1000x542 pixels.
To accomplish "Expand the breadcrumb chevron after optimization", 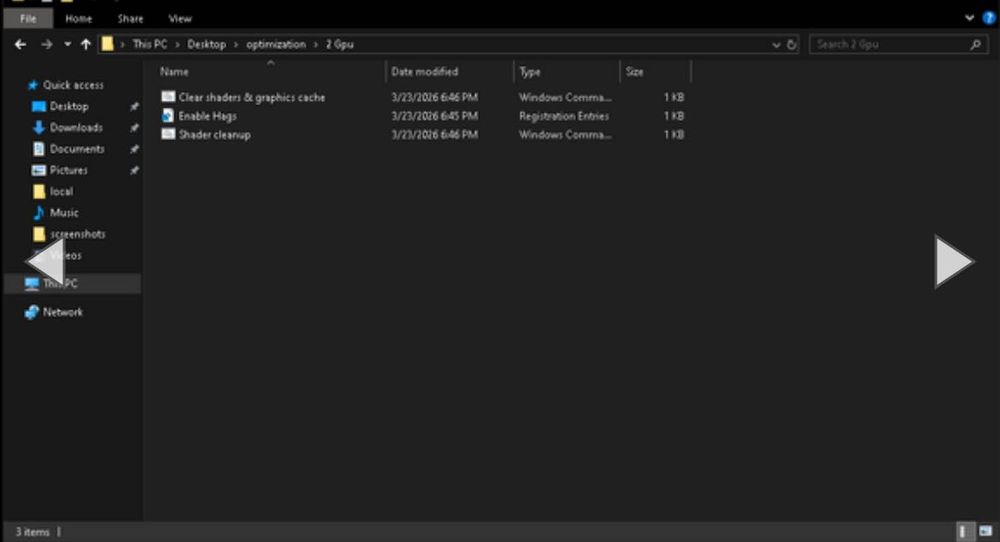I will click(x=316, y=45).
